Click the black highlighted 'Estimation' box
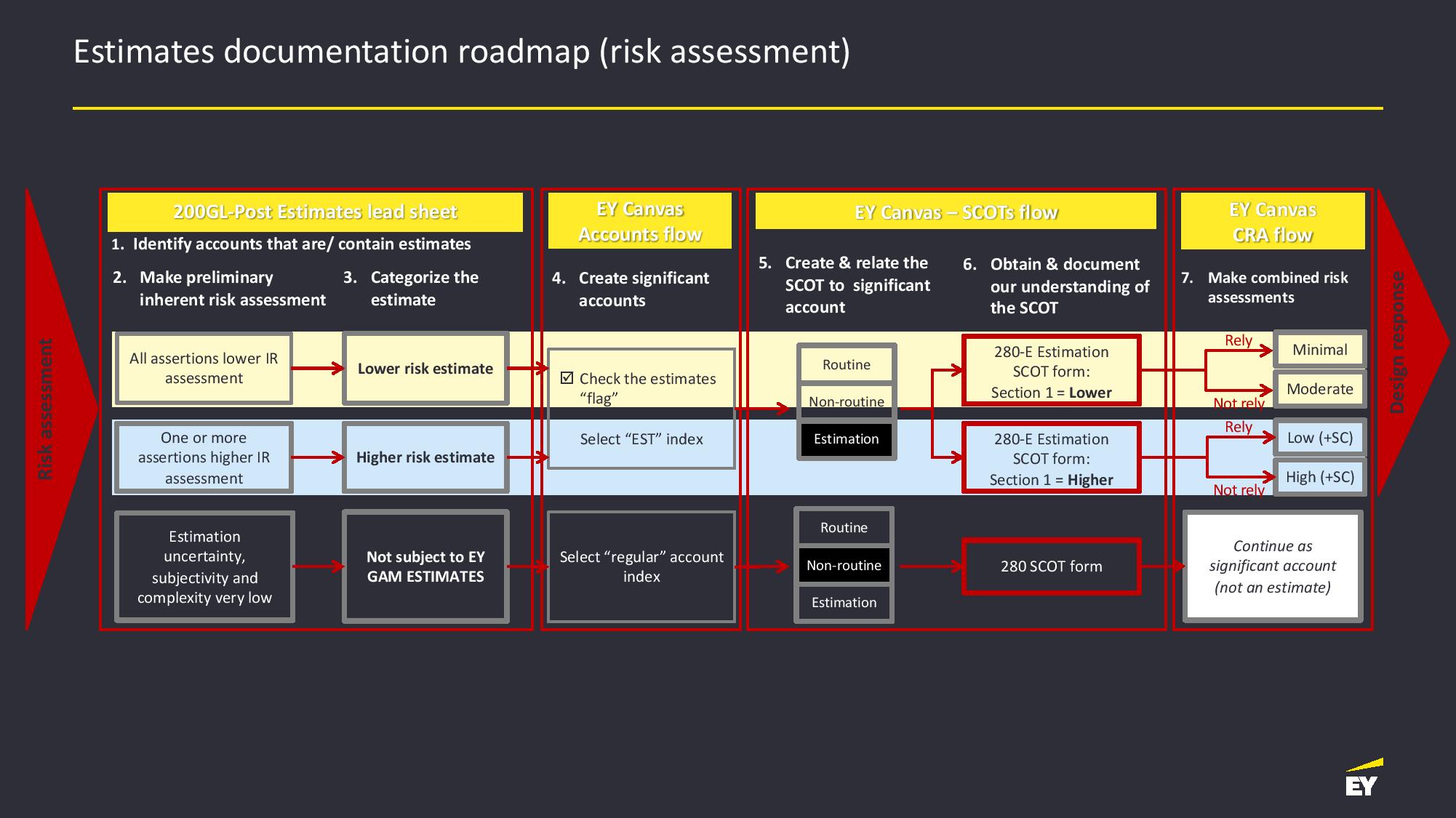 [847, 439]
